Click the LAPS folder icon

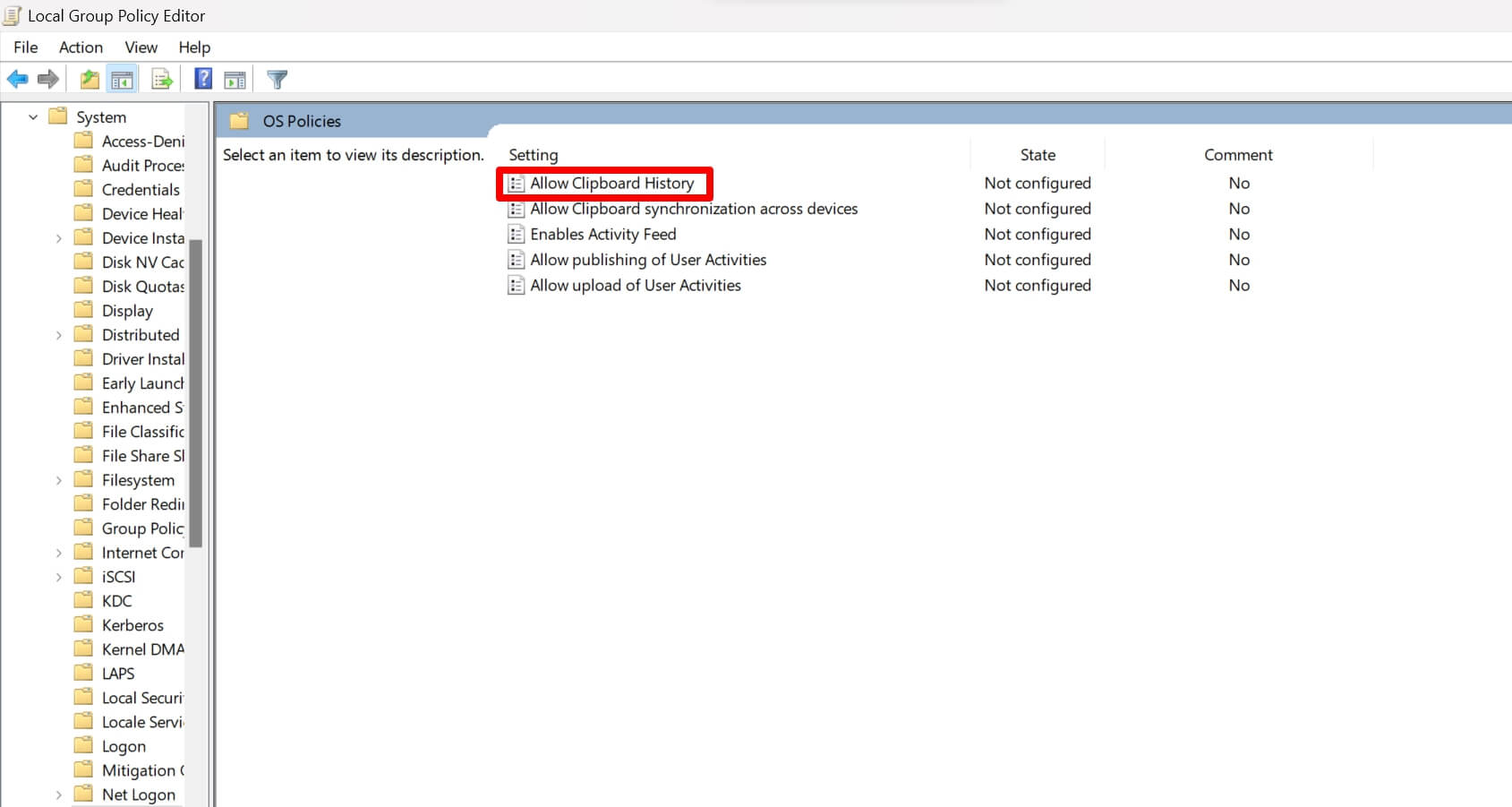click(x=83, y=673)
